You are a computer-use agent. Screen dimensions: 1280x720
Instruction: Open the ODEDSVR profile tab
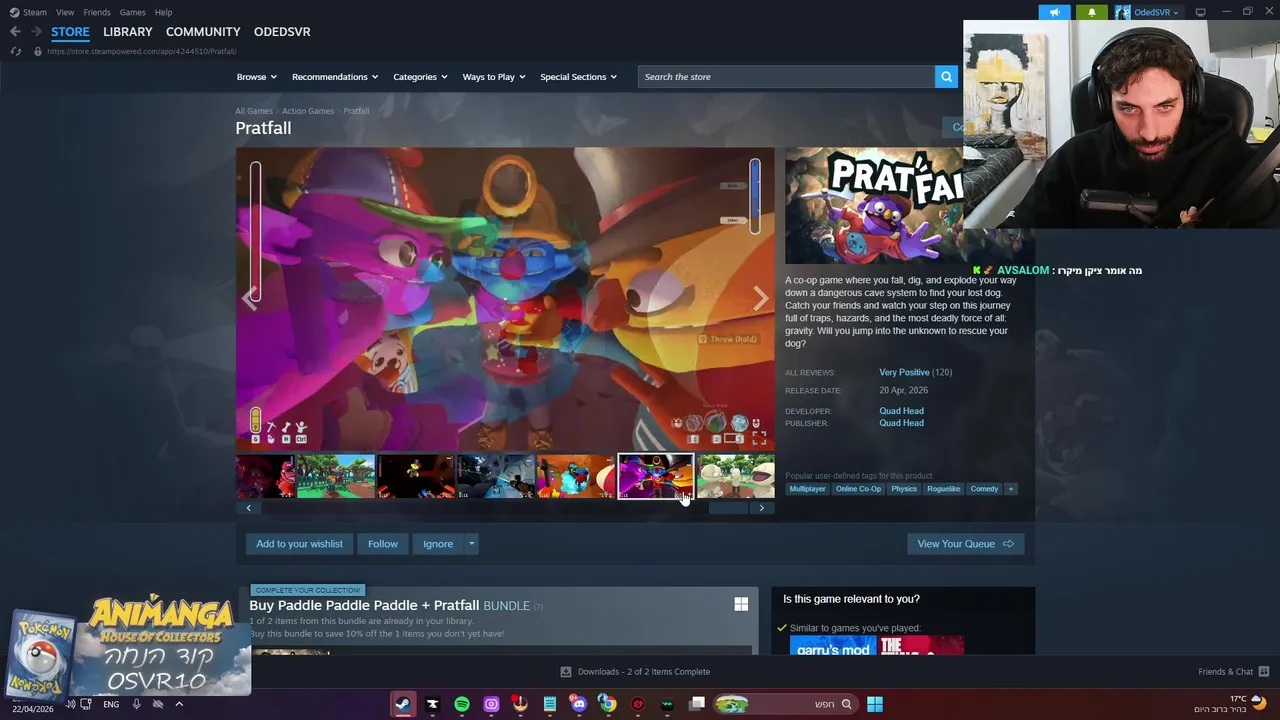pyautogui.click(x=282, y=32)
